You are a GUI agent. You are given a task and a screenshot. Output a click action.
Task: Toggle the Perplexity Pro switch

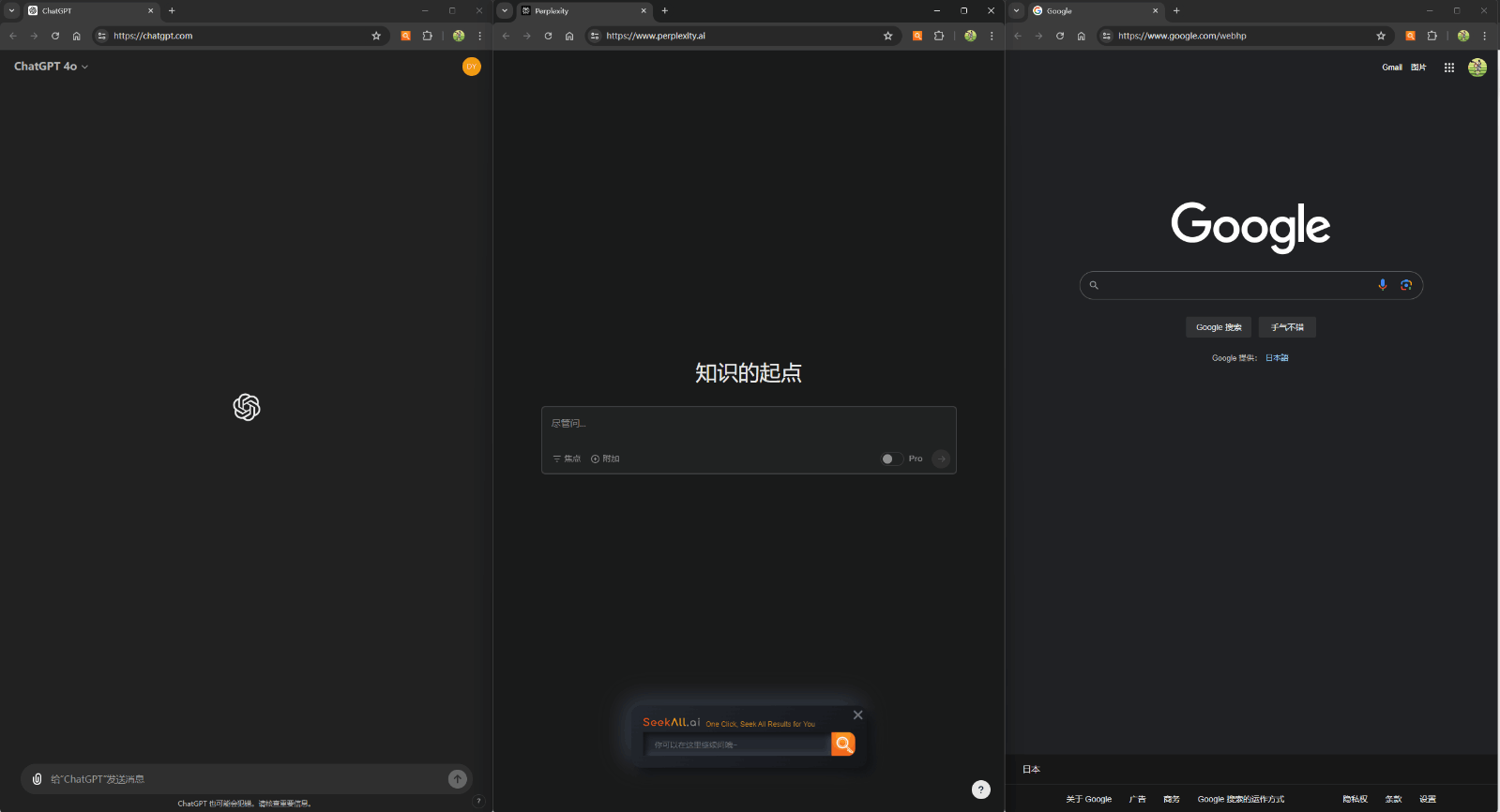(x=892, y=459)
